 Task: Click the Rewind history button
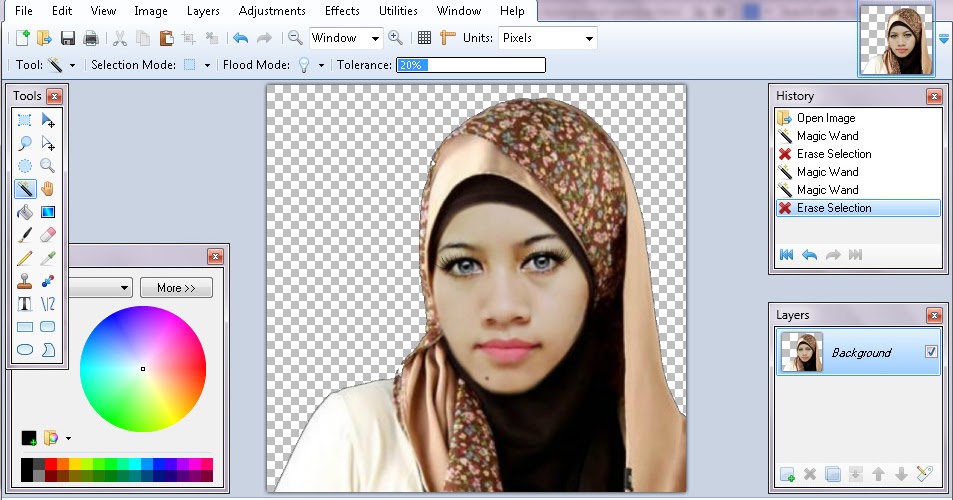[786, 255]
